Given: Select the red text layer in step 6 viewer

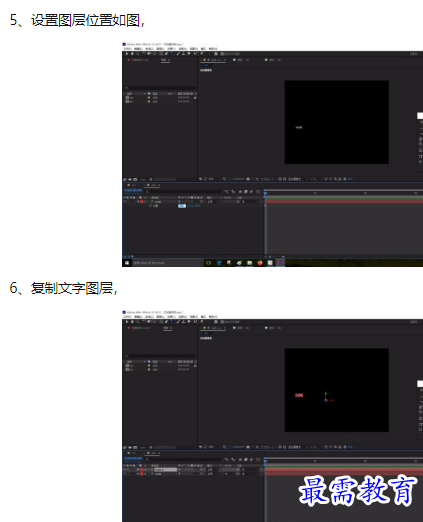Looking at the screenshot, I should click(x=299, y=395).
